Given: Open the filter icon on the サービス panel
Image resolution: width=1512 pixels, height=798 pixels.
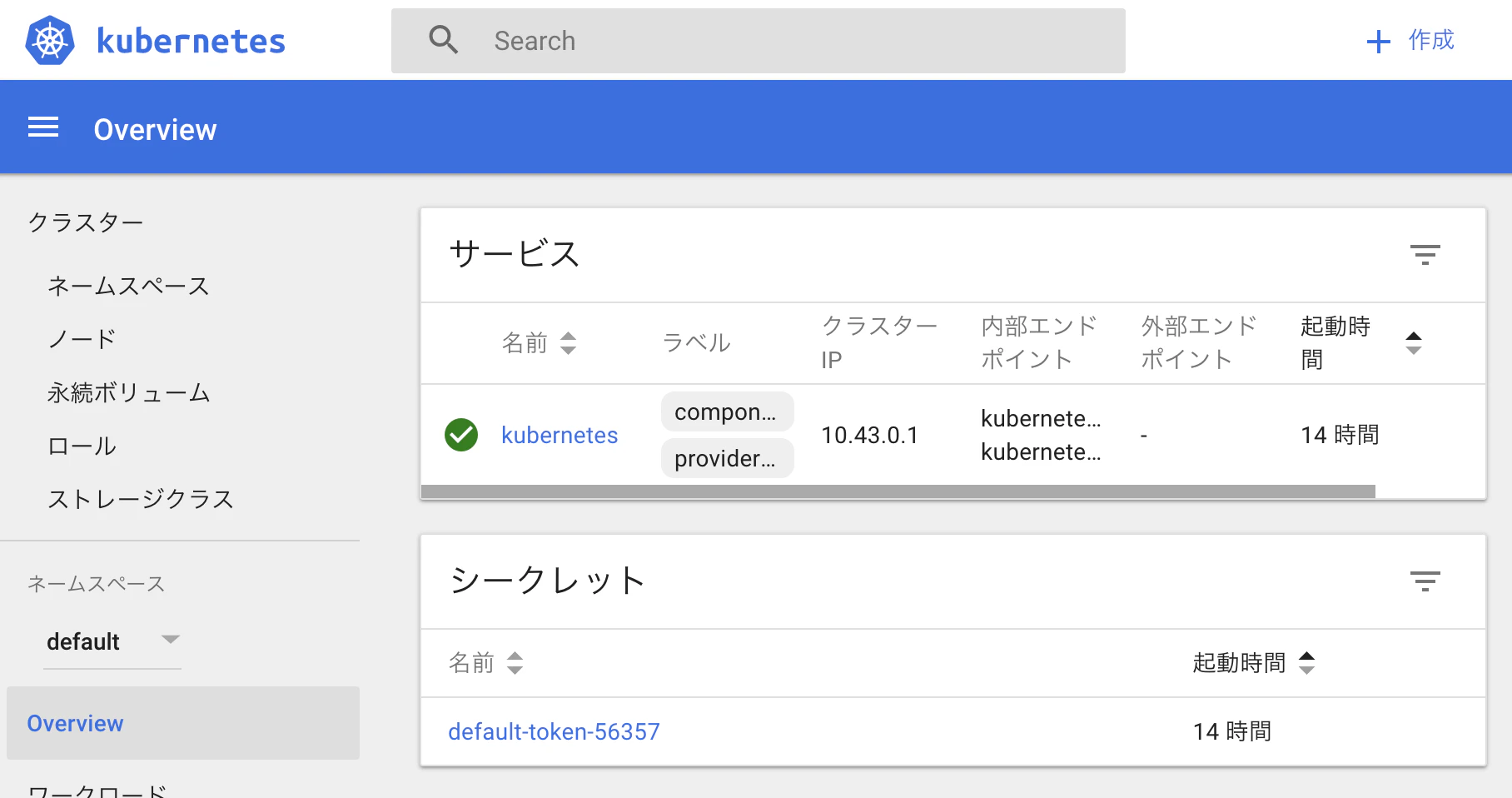Looking at the screenshot, I should 1425,255.
